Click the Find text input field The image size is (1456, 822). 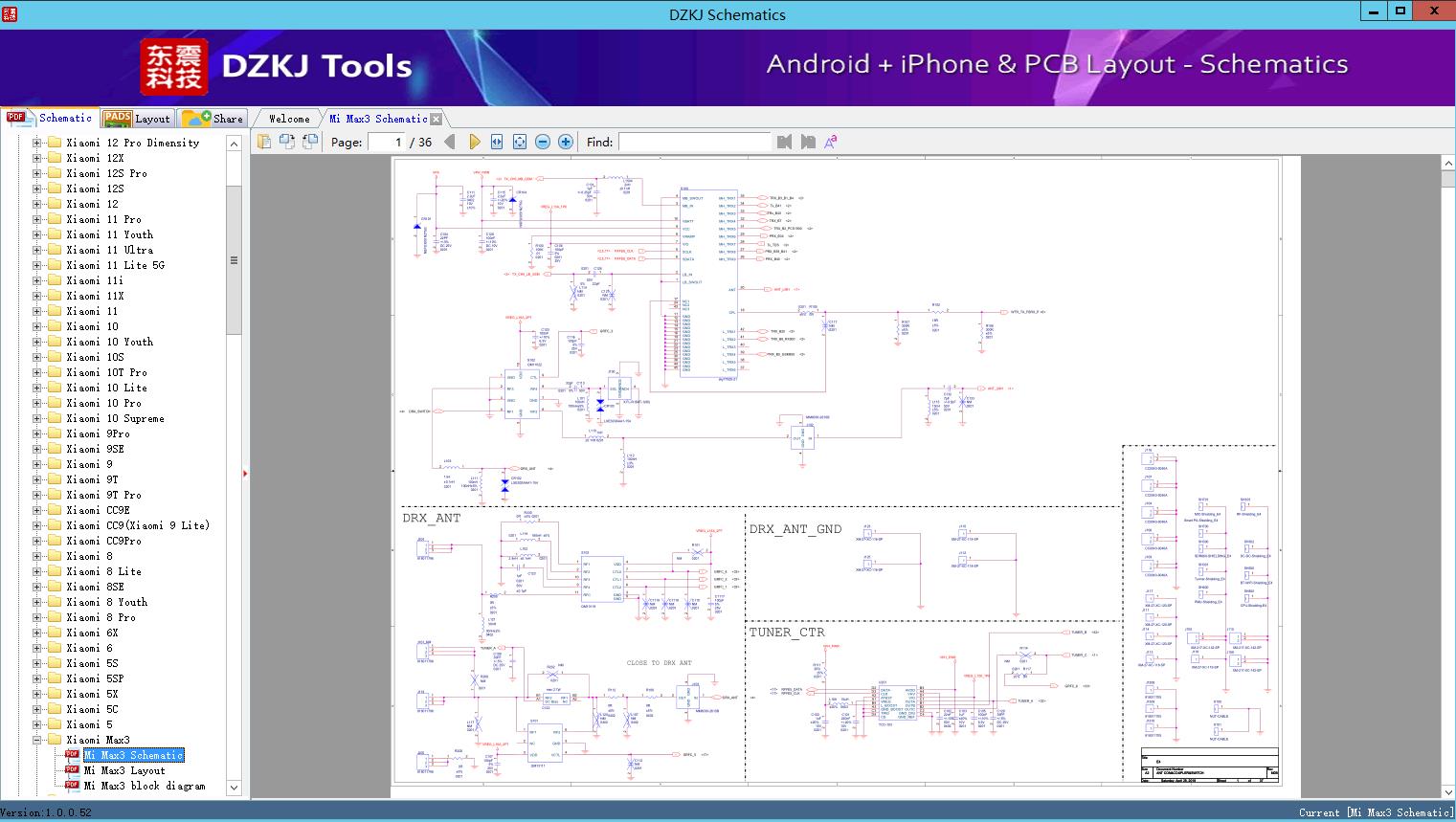(x=694, y=142)
